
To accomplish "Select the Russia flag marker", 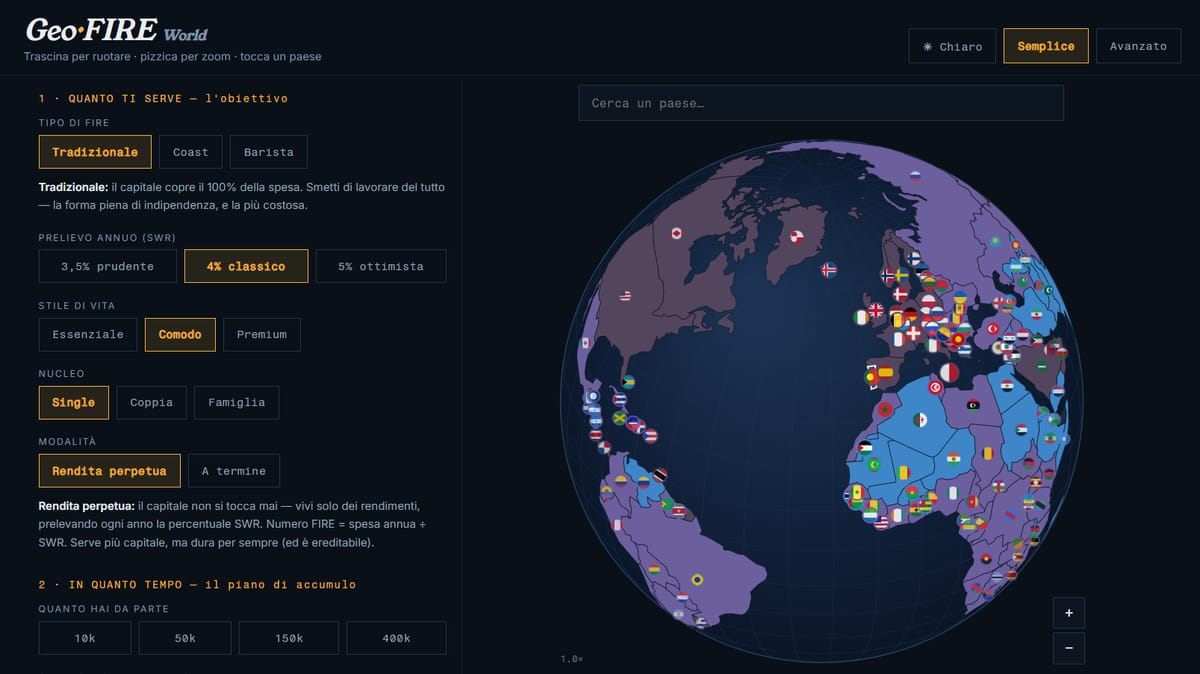I will point(915,176).
